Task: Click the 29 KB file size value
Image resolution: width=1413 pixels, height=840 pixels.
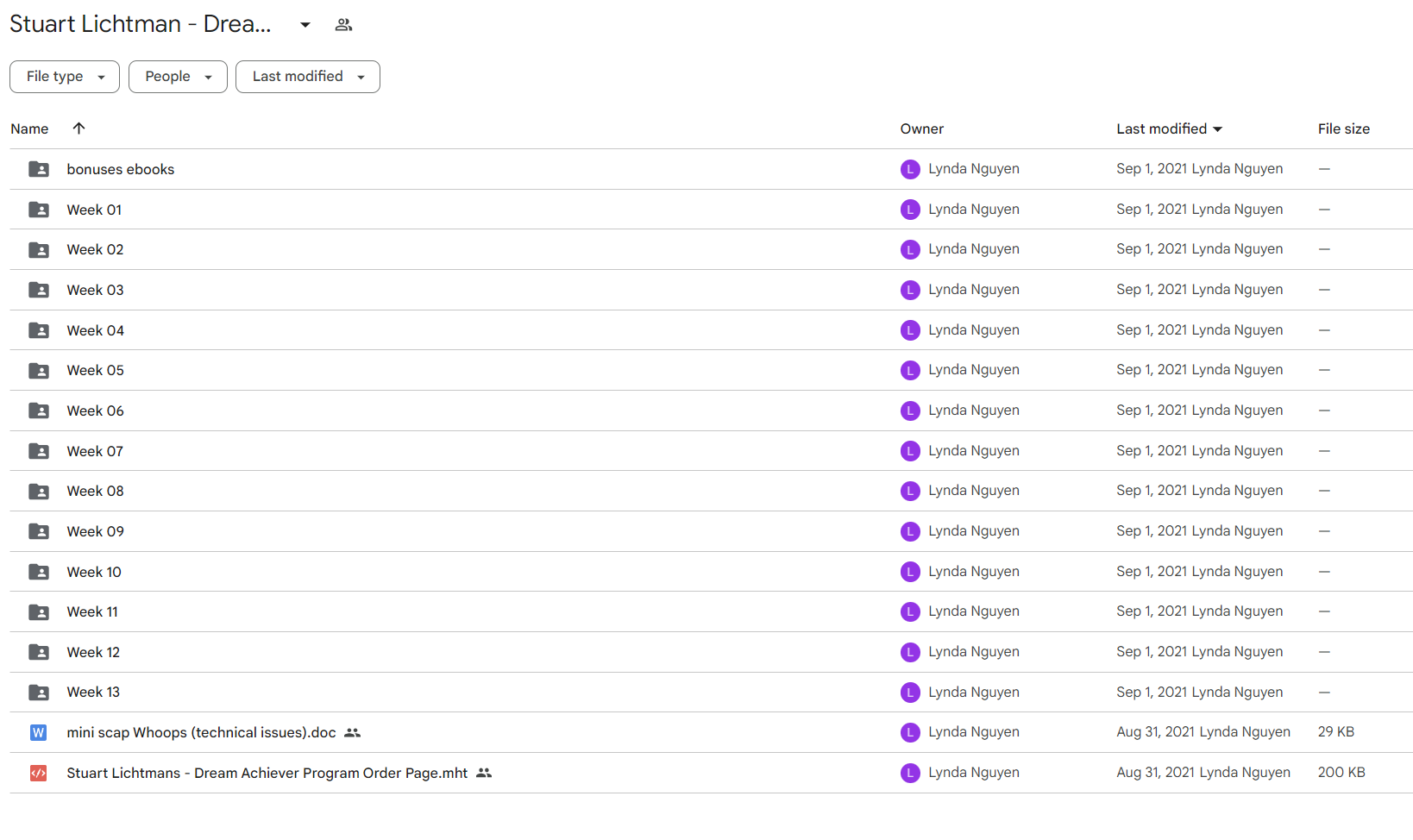Action: tap(1336, 732)
